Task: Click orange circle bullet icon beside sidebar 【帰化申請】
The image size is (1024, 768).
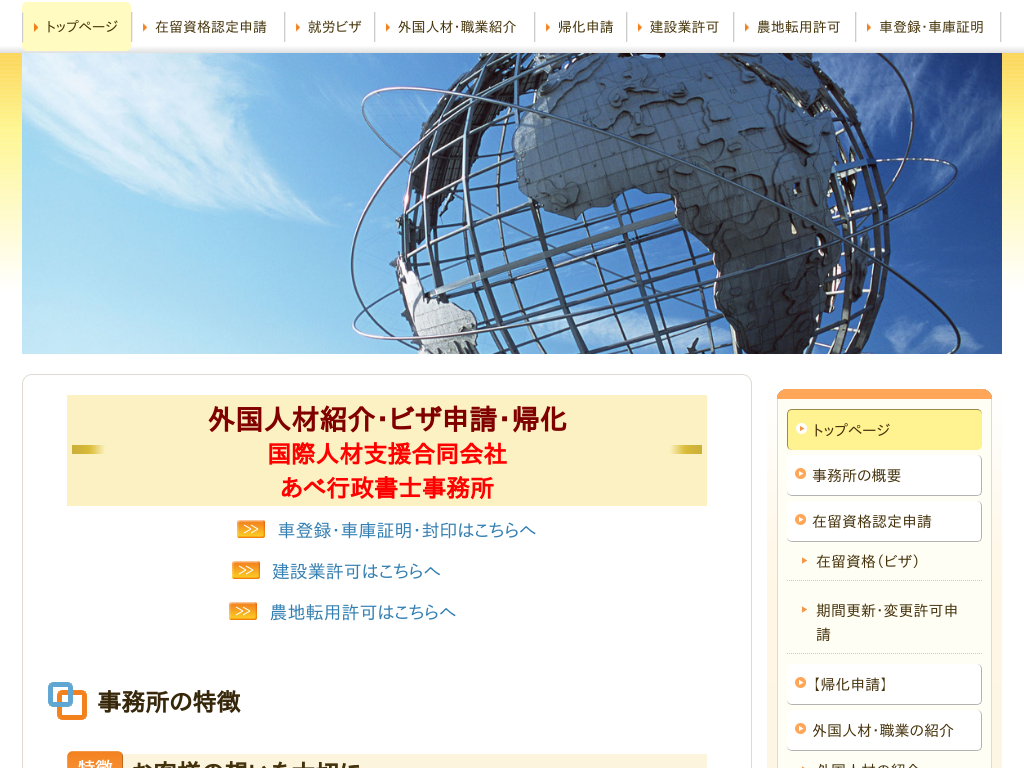Action: coord(800,682)
